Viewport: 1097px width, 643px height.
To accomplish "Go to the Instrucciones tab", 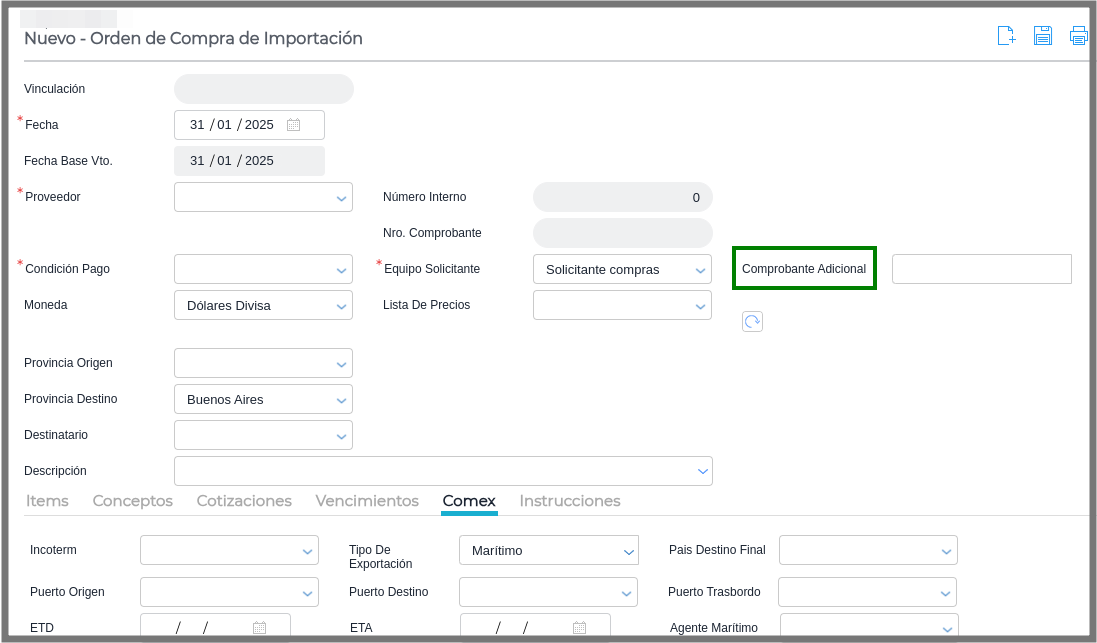I will (x=570, y=501).
